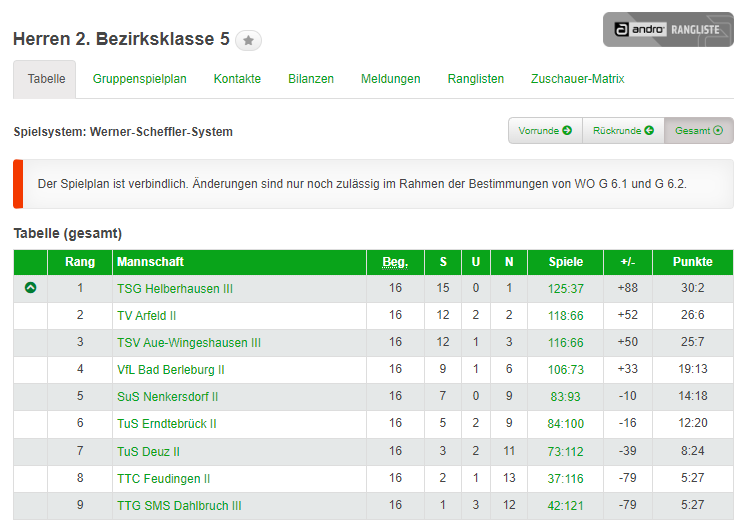This screenshot has width=743, height=525.
Task: Select the Gesamt toggle button
Action: (698, 131)
